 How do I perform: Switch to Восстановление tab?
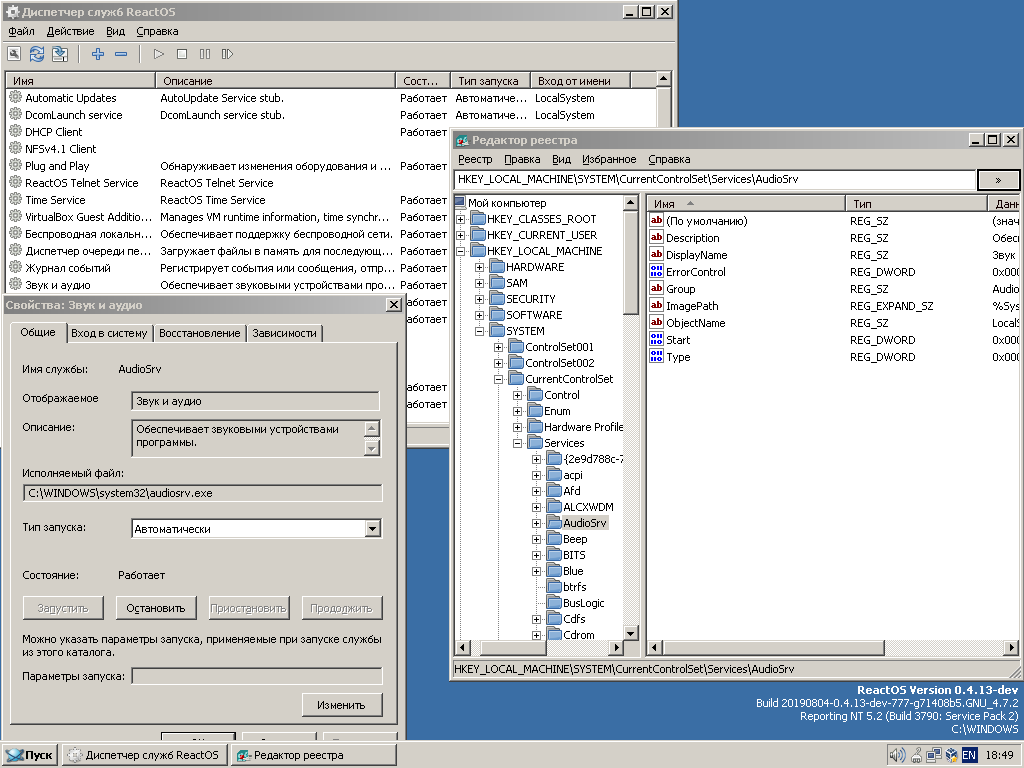tap(200, 333)
